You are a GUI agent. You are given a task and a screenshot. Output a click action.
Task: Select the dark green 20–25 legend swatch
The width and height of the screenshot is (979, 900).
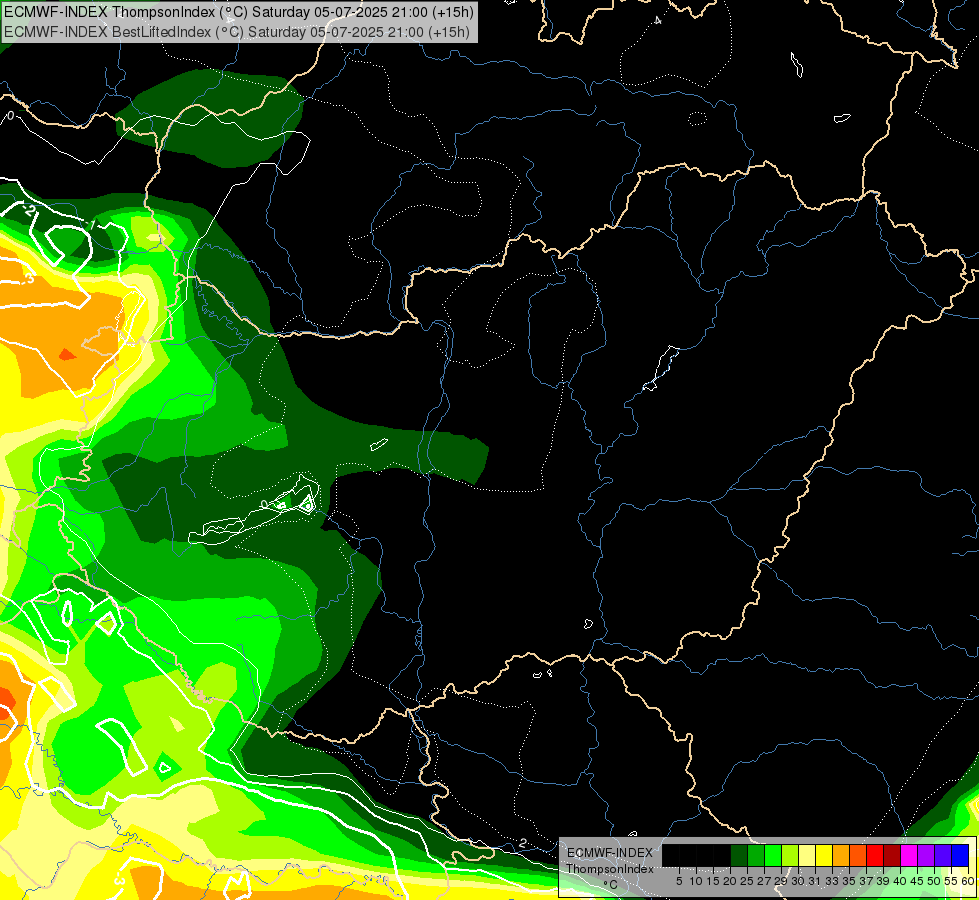pos(739,855)
